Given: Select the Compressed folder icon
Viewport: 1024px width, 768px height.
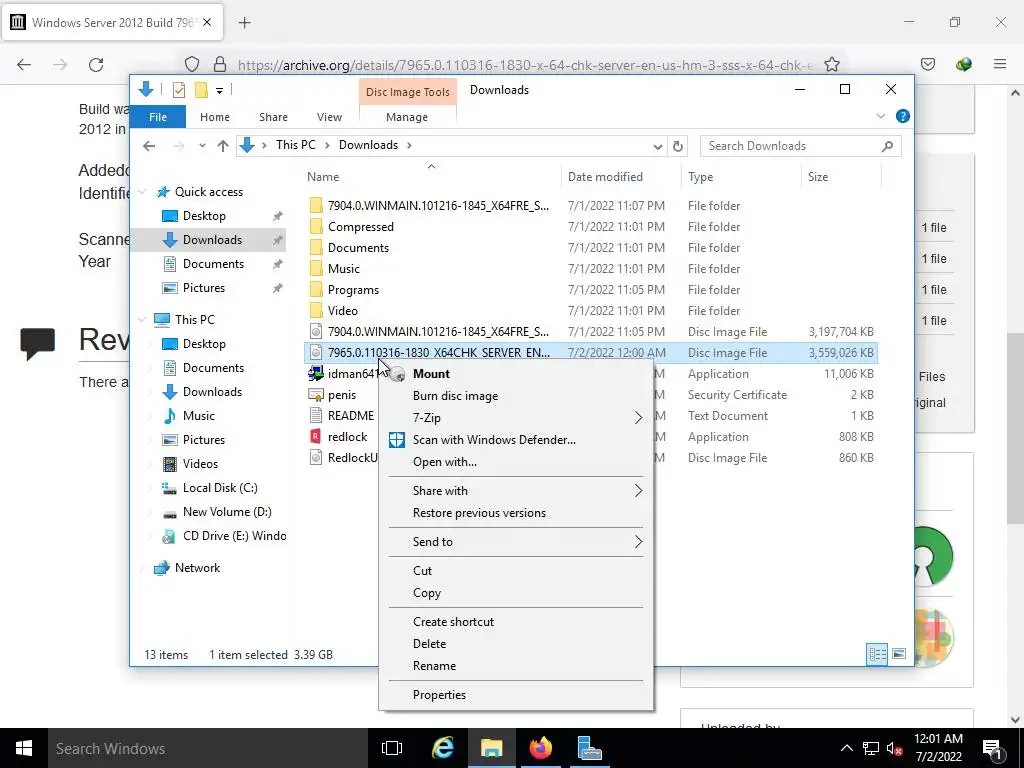Looking at the screenshot, I should click(316, 227).
